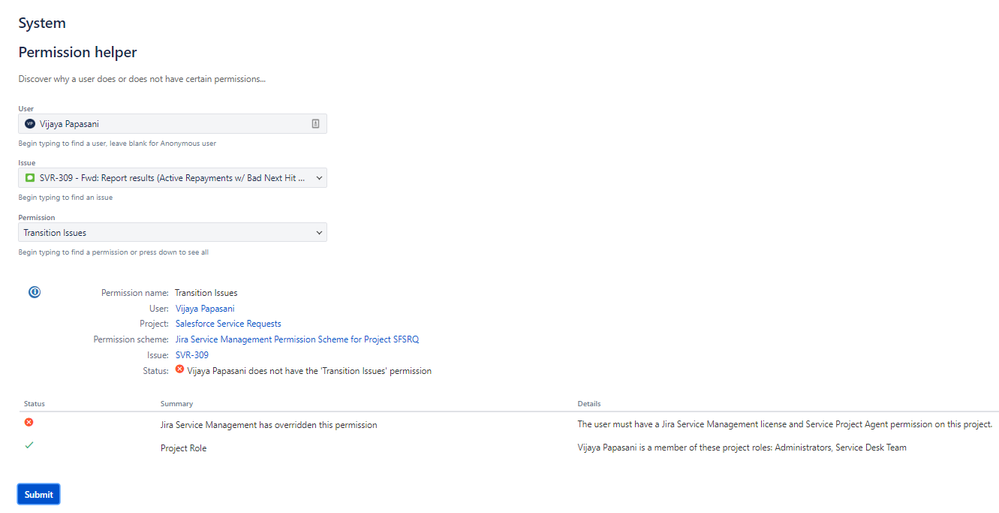
Task: Click the 'Permission scheme:' field label
Action: 131,340
